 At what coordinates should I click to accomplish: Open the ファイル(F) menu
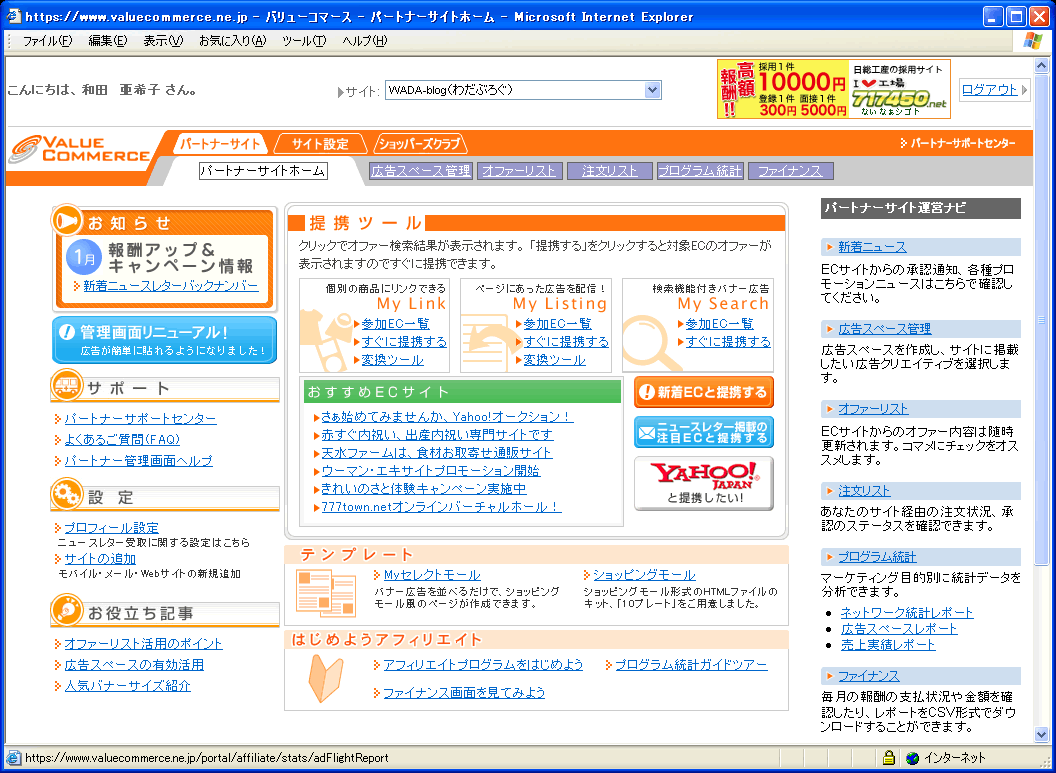click(47, 41)
